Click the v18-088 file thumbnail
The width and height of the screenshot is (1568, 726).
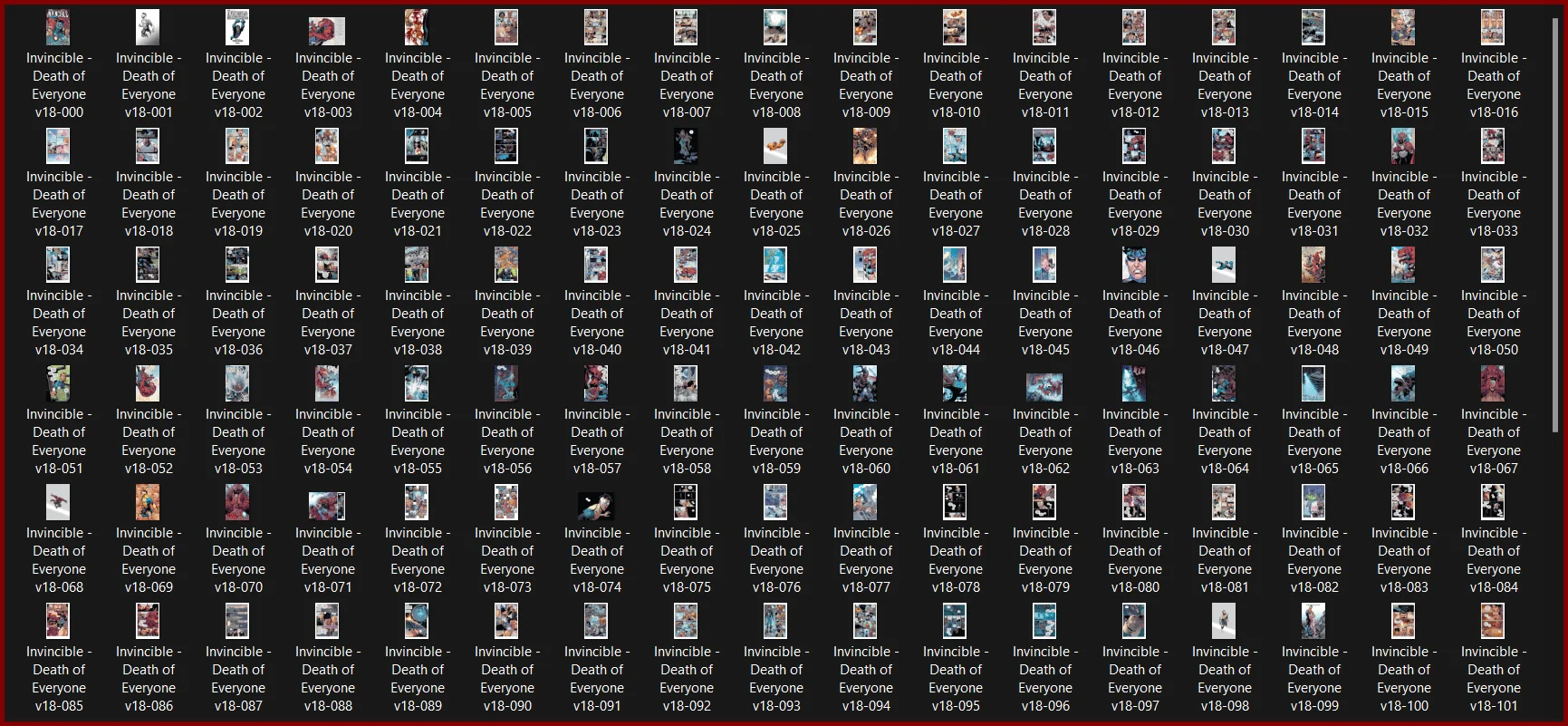point(327,621)
